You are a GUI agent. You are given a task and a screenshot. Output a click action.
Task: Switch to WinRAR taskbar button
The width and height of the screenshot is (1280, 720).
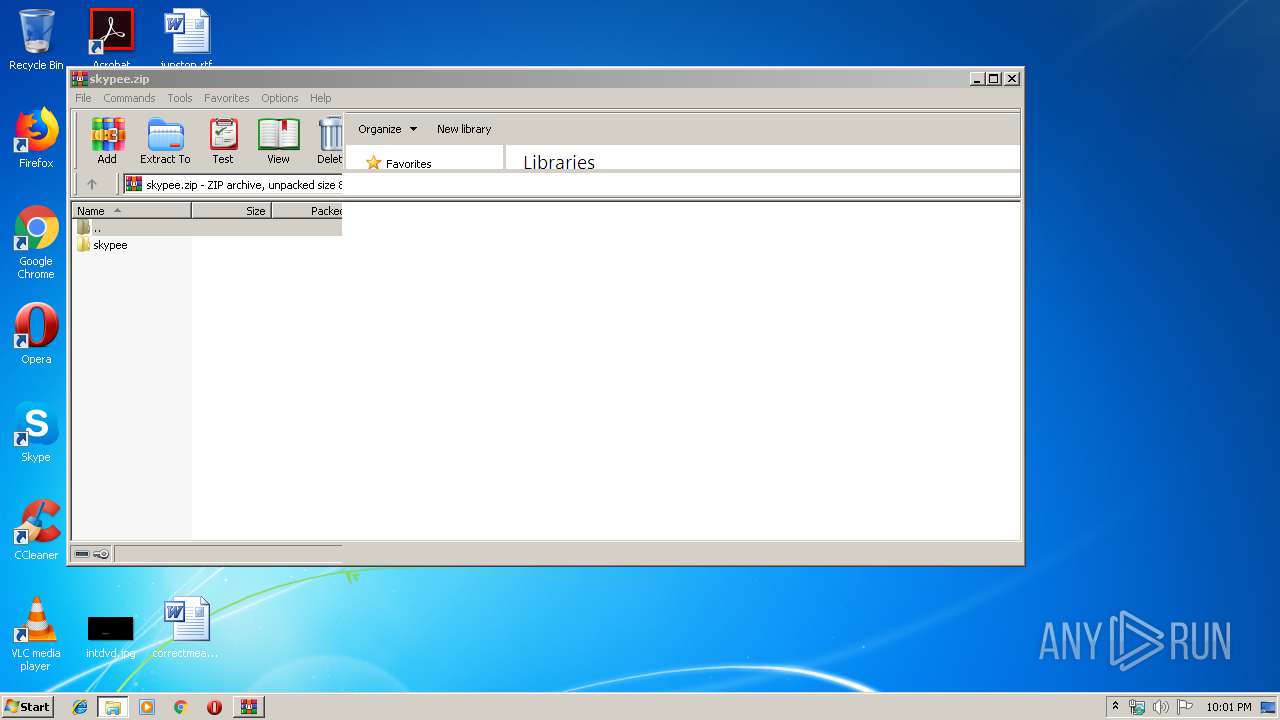coord(248,707)
